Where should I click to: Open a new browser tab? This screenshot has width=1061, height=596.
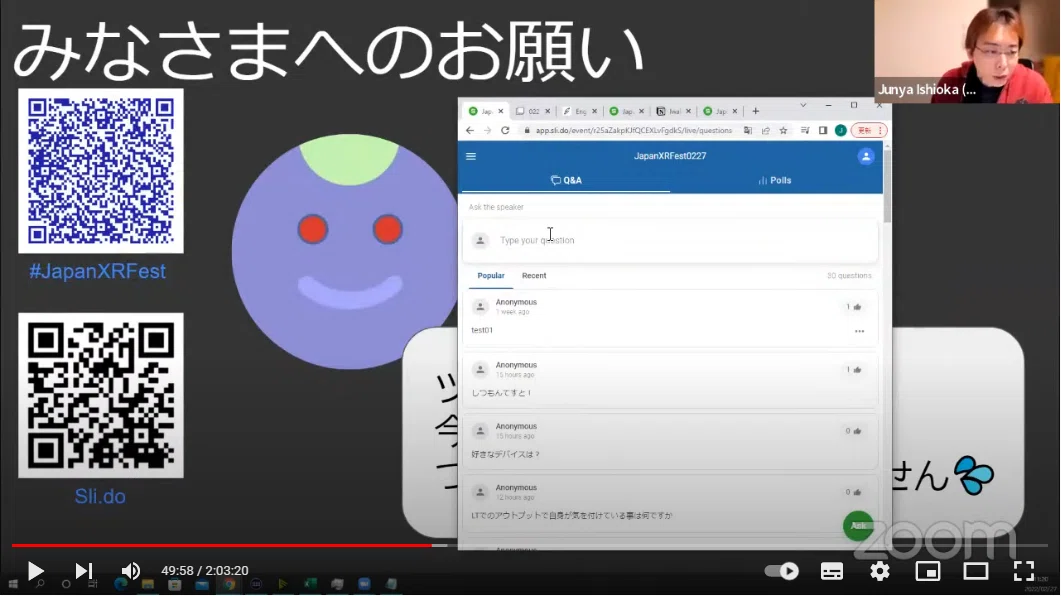(x=755, y=111)
